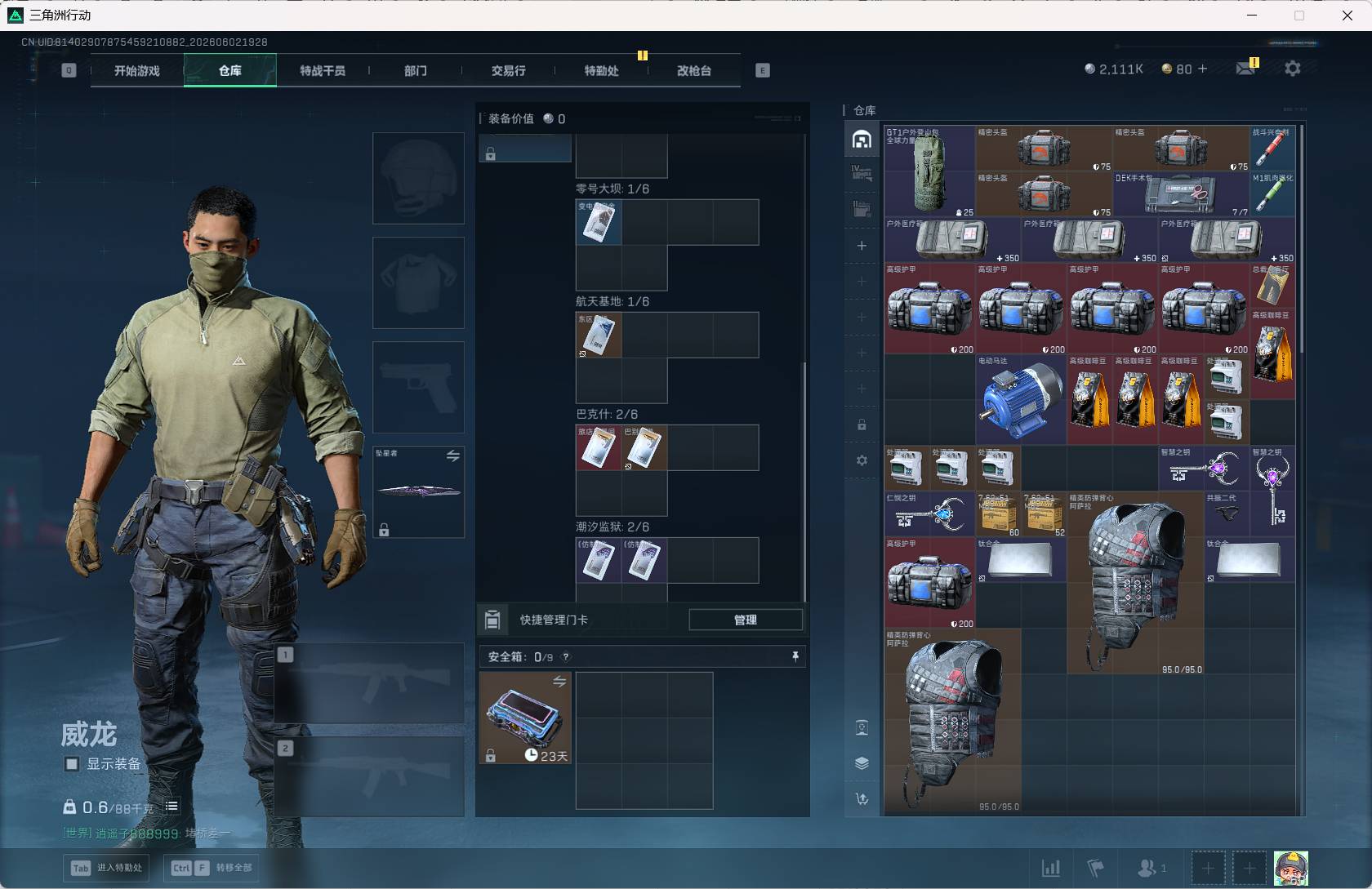Swap the 坠星者 knife using its arrows icon
The image size is (1372, 889).
pyautogui.click(x=453, y=456)
